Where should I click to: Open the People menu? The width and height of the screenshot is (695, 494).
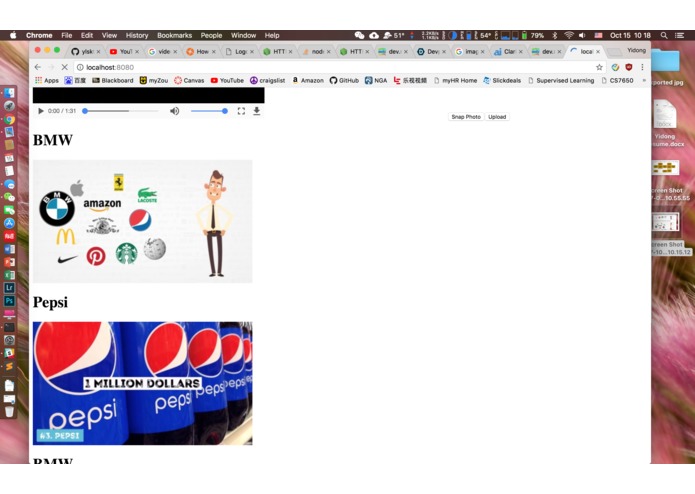[211, 35]
